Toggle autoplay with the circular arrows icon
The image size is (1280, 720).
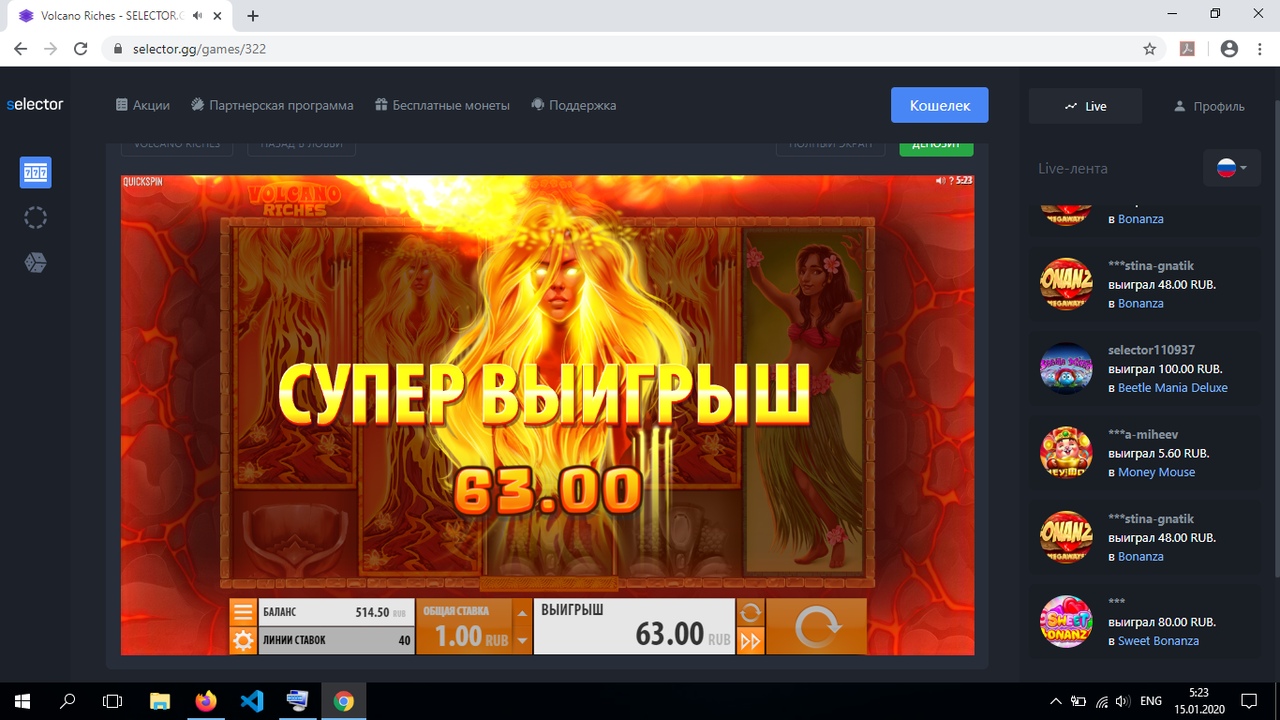pos(750,612)
